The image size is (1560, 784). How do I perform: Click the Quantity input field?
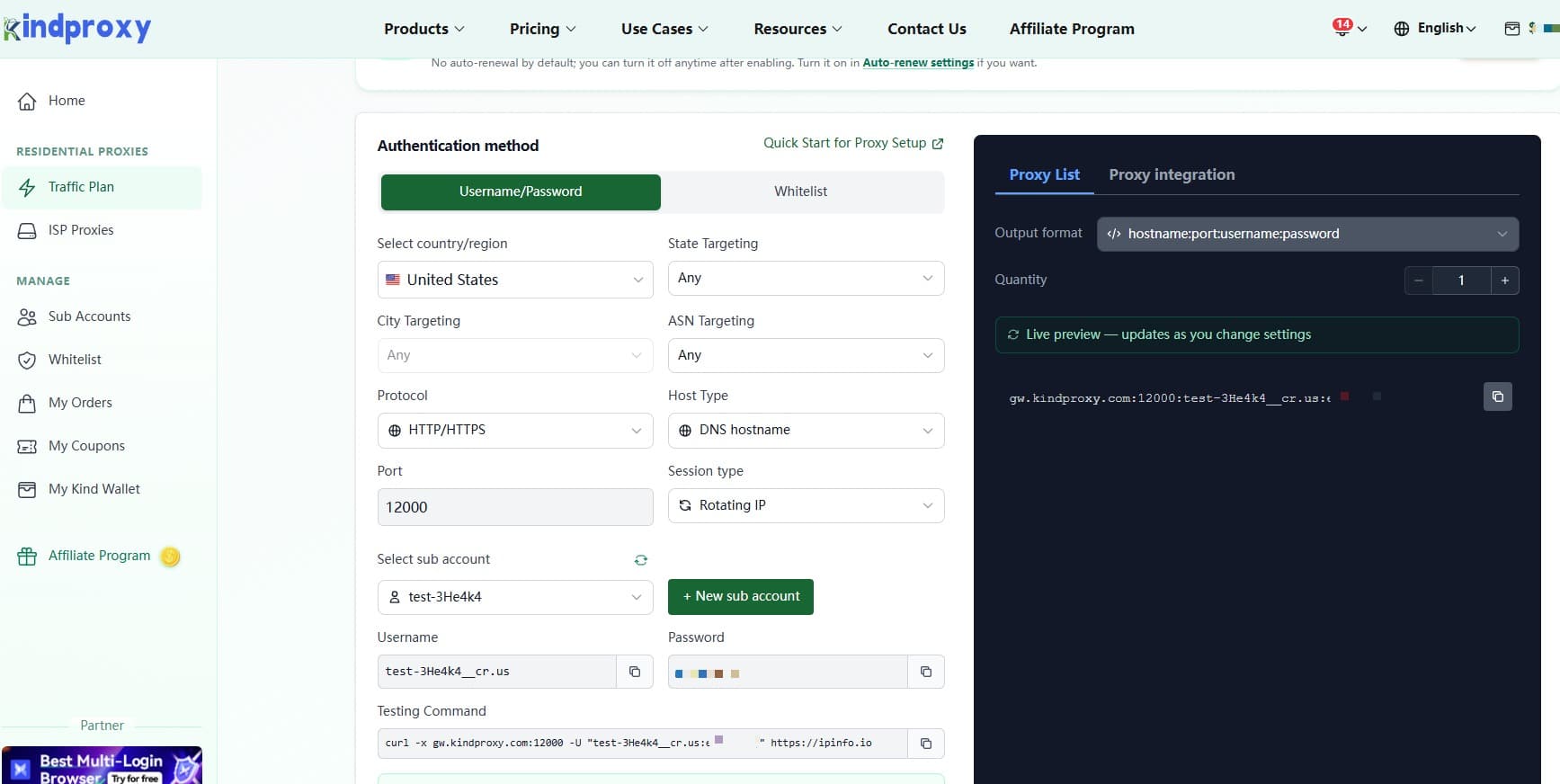pos(1461,281)
